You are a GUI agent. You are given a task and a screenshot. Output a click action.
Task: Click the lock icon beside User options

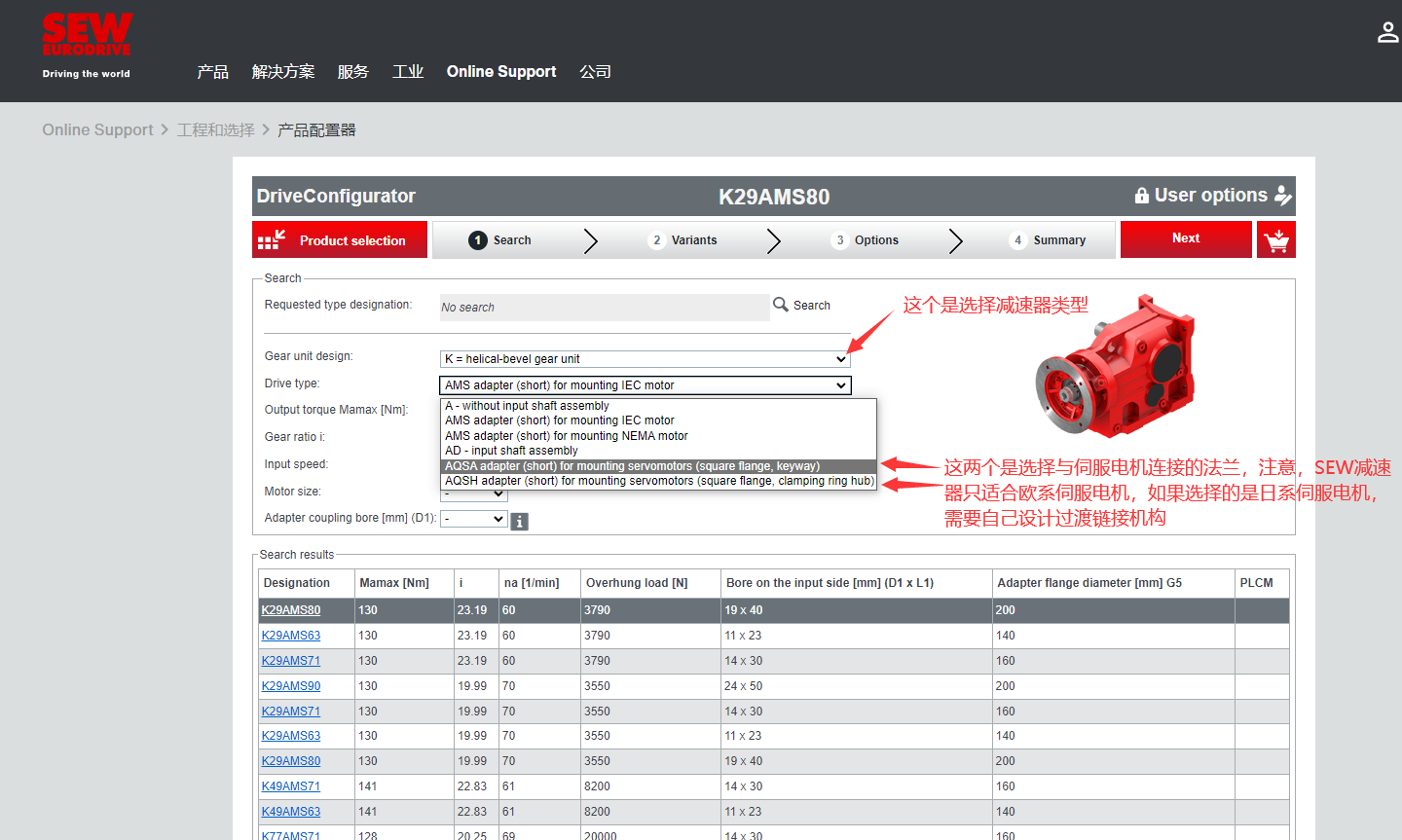click(1142, 196)
